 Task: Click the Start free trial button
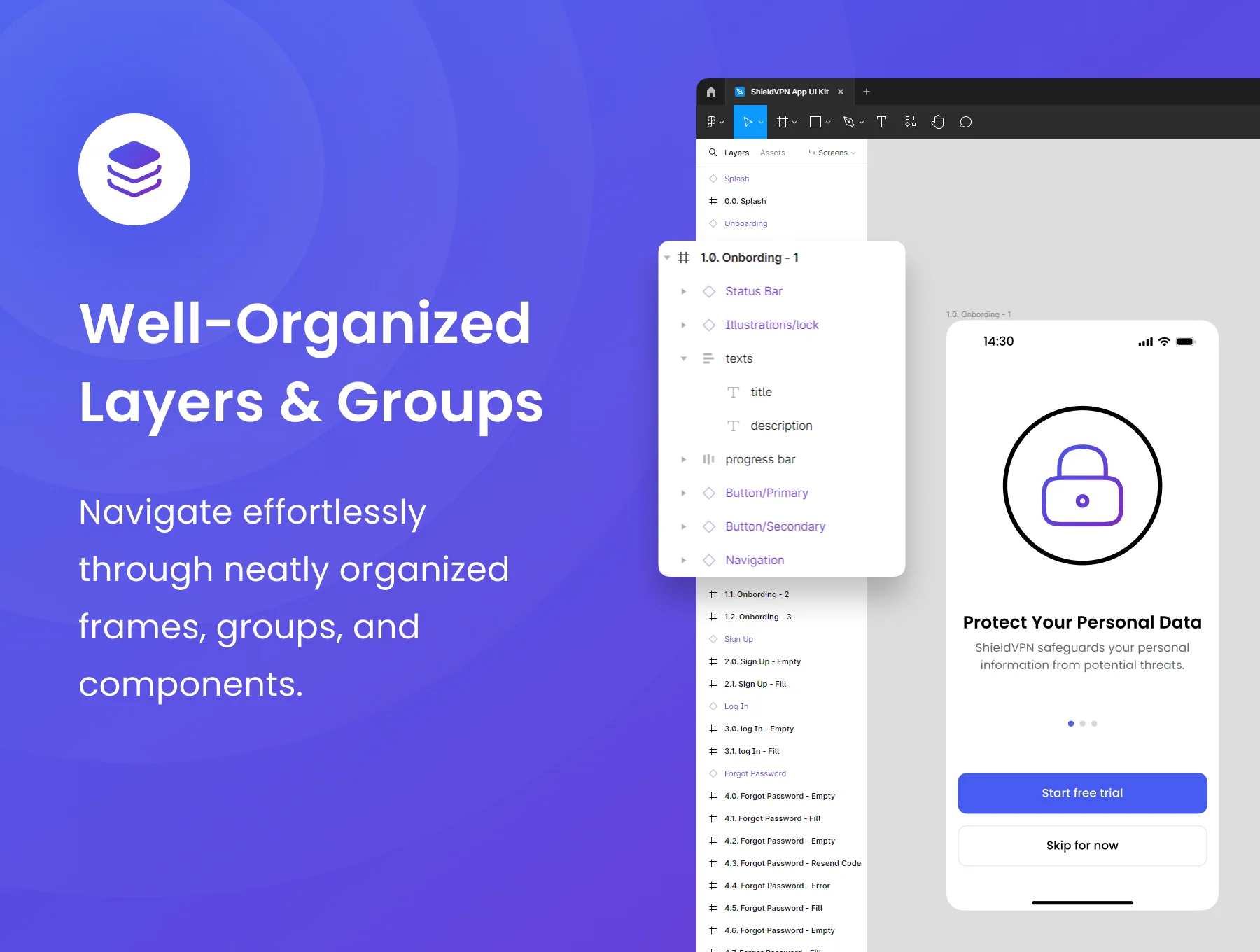point(1082,793)
